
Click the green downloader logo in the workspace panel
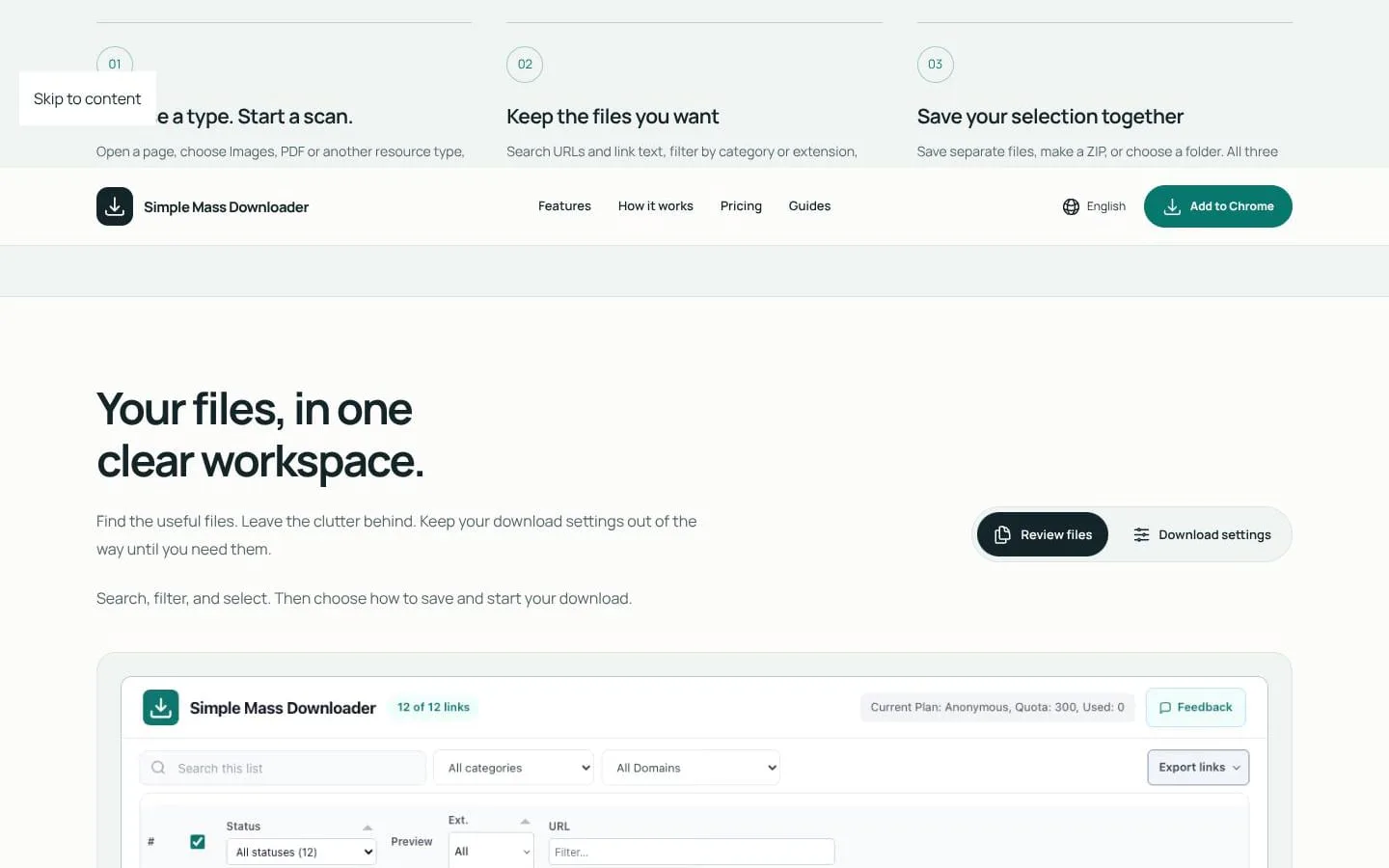[161, 707]
